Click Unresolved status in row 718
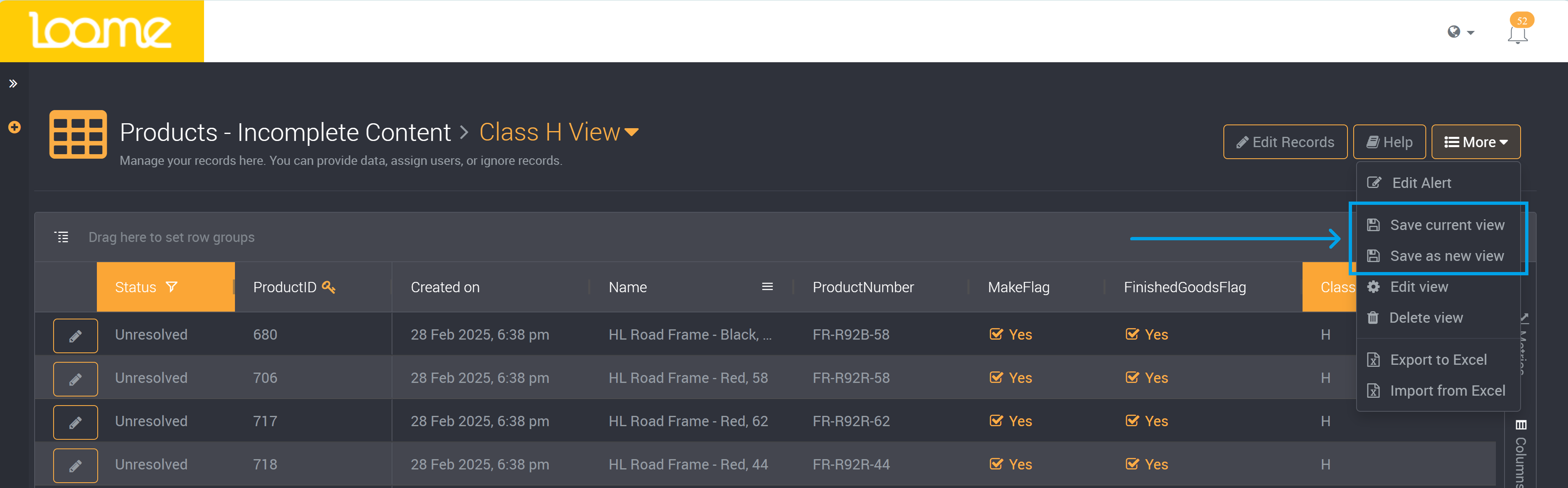Image resolution: width=1568 pixels, height=488 pixels. click(x=151, y=464)
